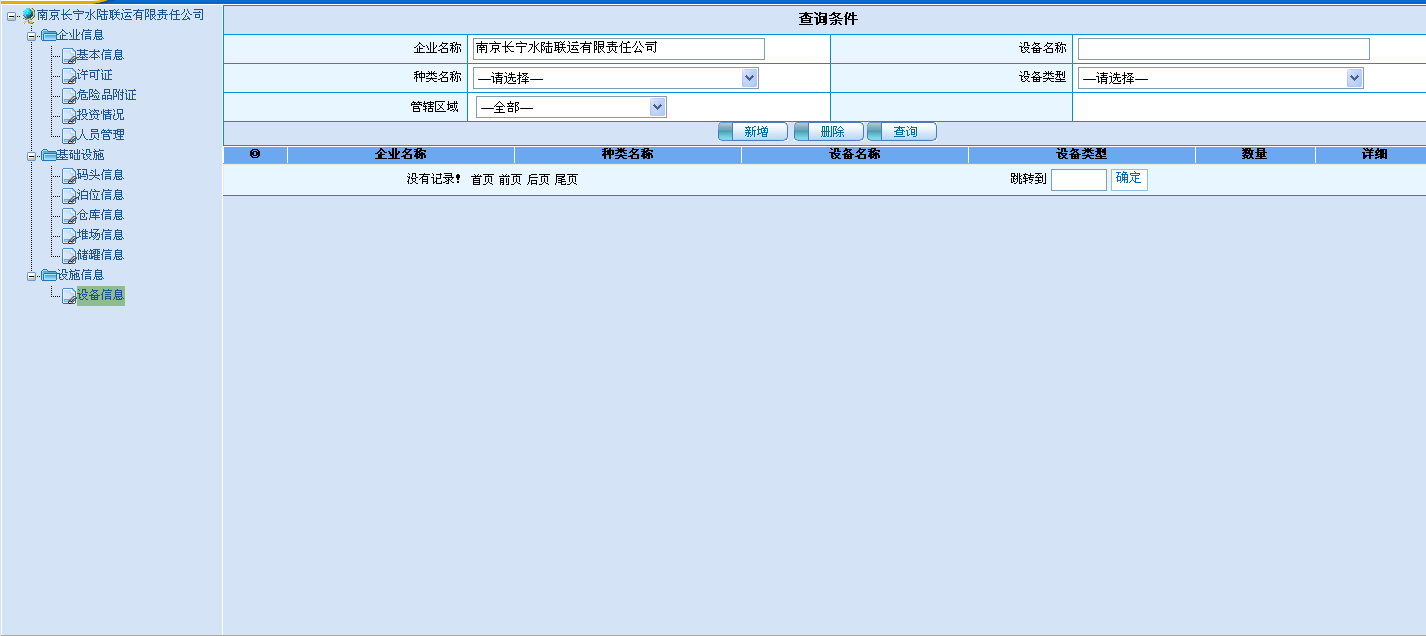Click the 确定 button next to 跳转到

coord(1128,179)
